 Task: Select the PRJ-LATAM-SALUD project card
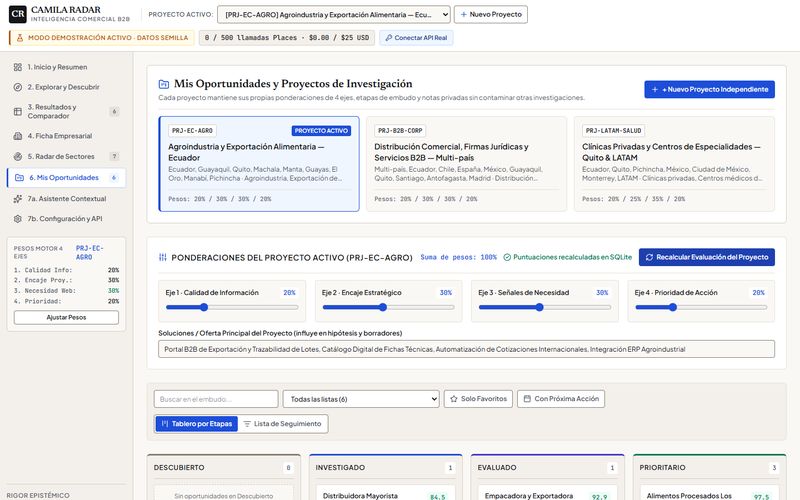(x=674, y=164)
